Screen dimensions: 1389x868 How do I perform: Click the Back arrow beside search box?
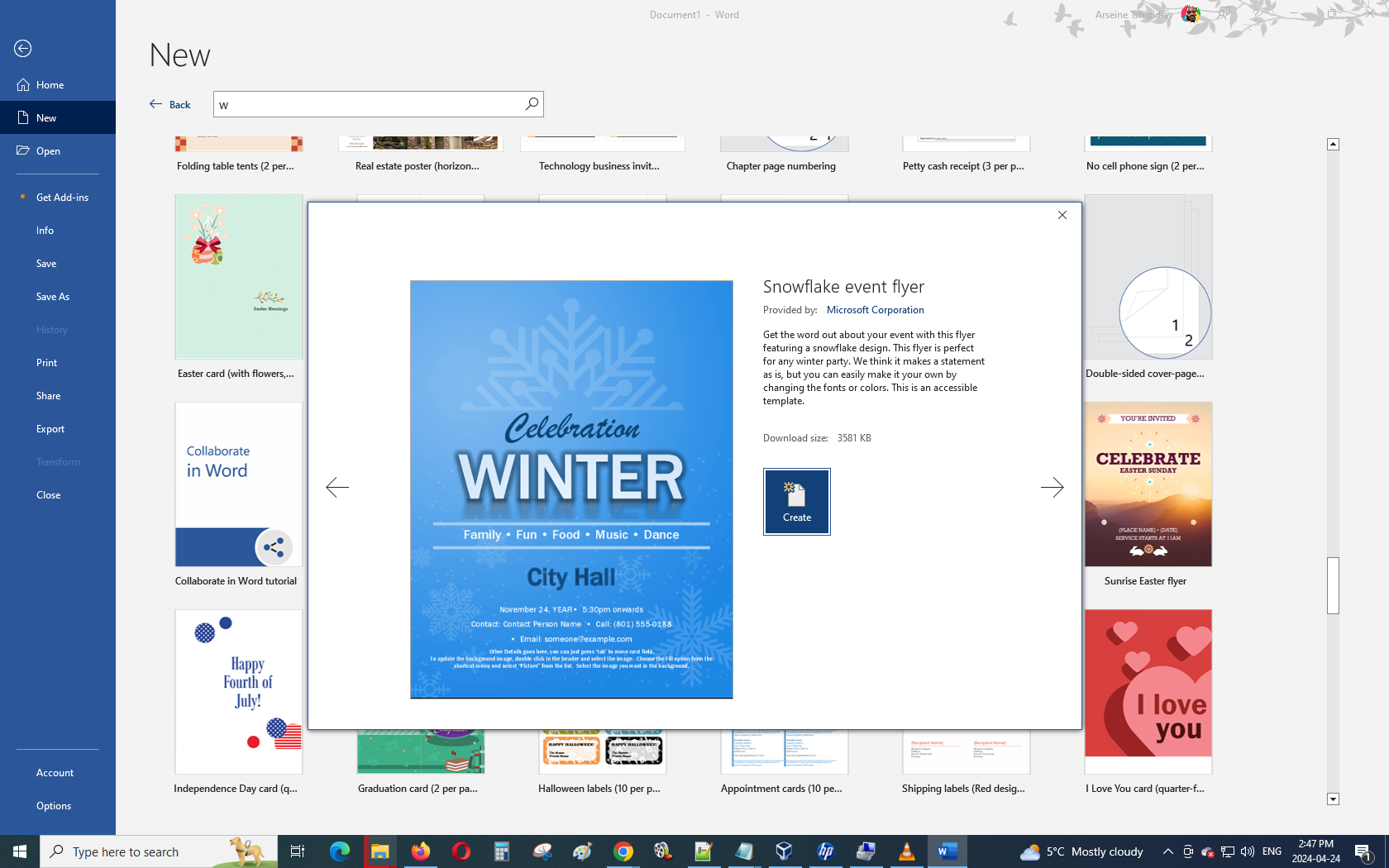pos(170,104)
